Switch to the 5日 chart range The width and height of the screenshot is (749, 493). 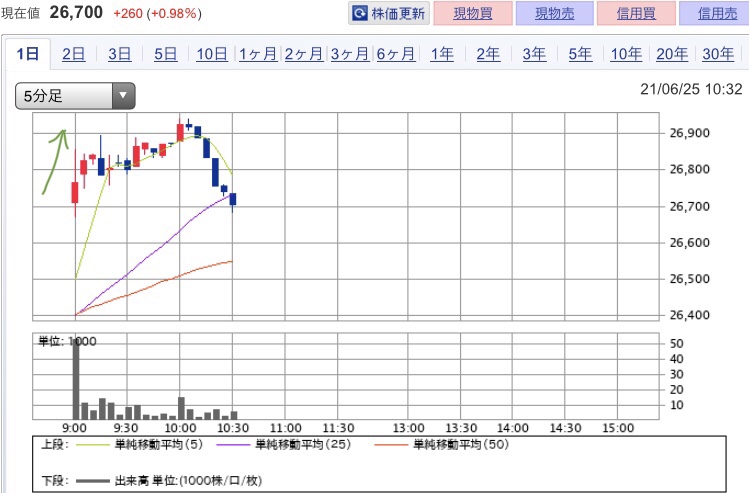tap(165, 54)
